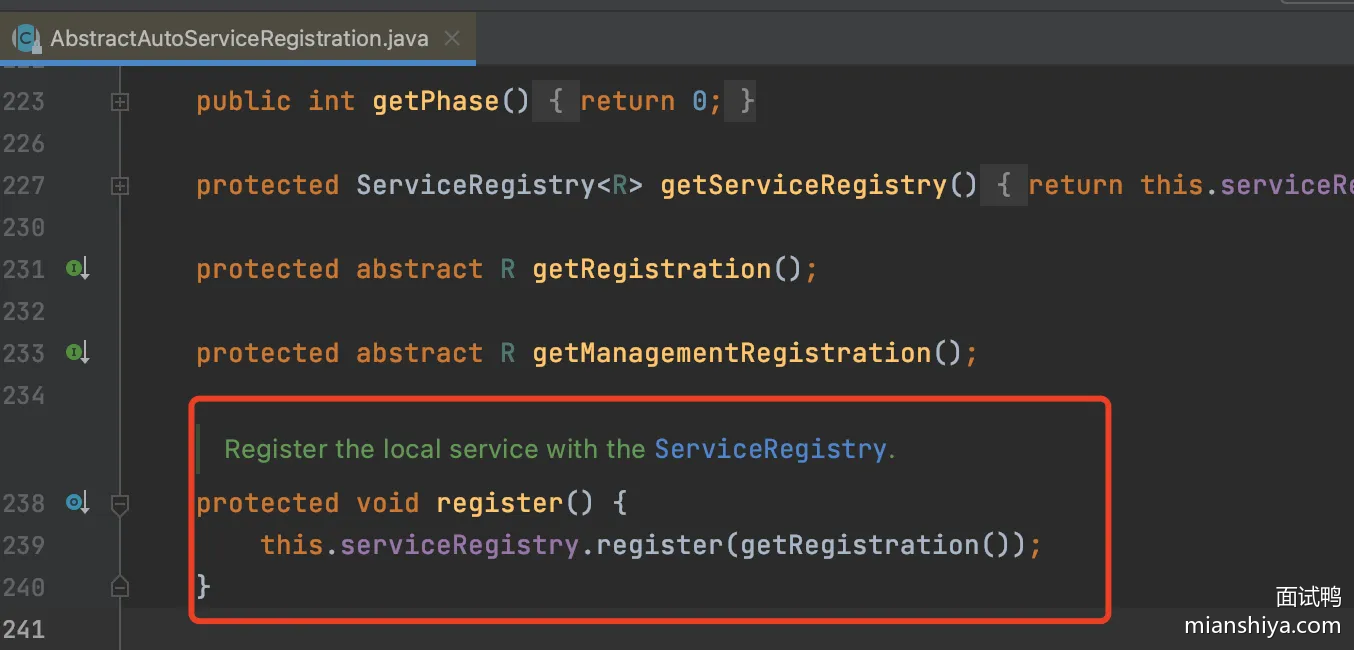Click the implemented-method gutter icon on line 231
The height and width of the screenshot is (650, 1354).
click(x=78, y=269)
